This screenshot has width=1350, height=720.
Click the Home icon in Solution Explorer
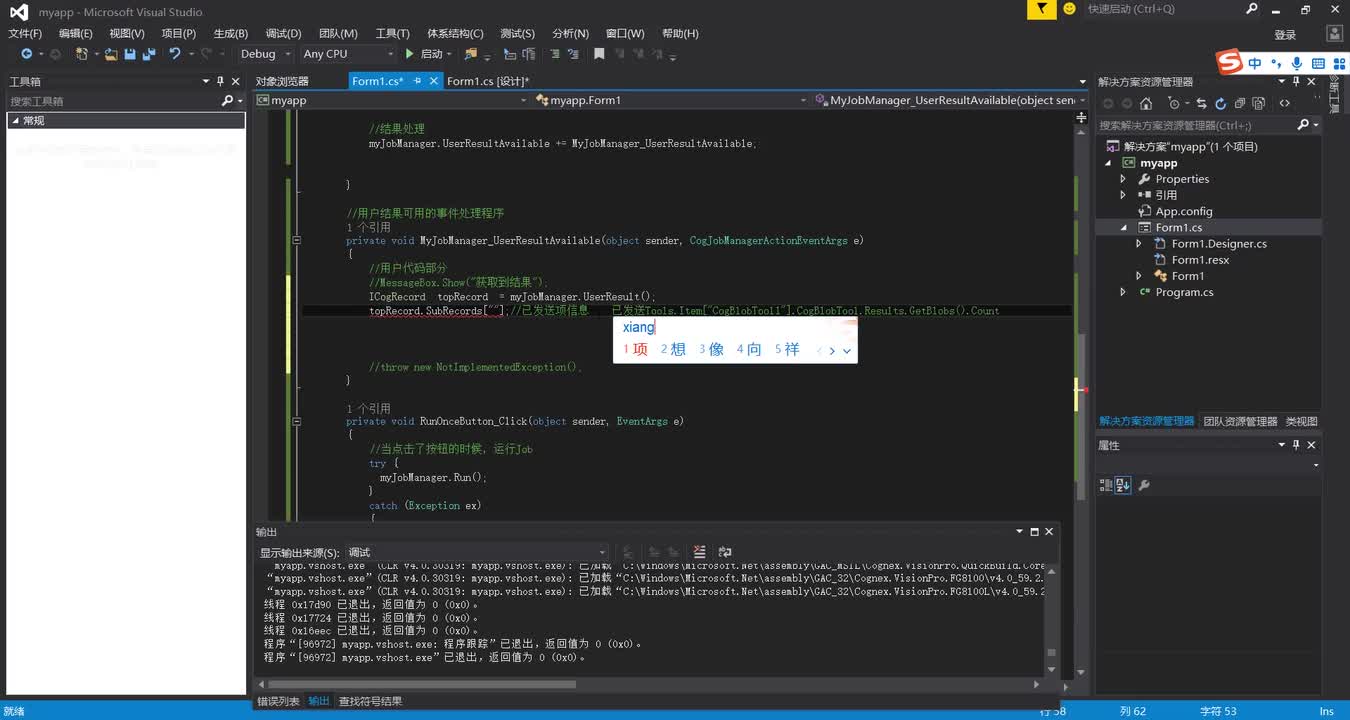point(1146,103)
